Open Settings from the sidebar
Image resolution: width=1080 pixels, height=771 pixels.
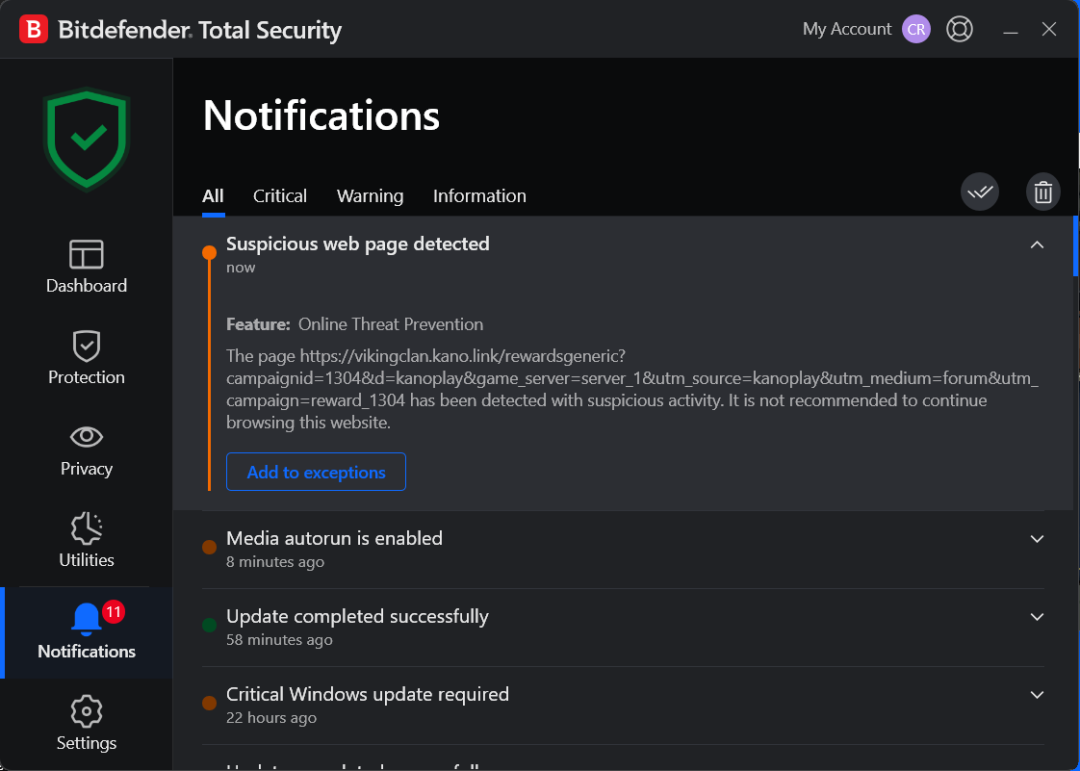(x=86, y=723)
